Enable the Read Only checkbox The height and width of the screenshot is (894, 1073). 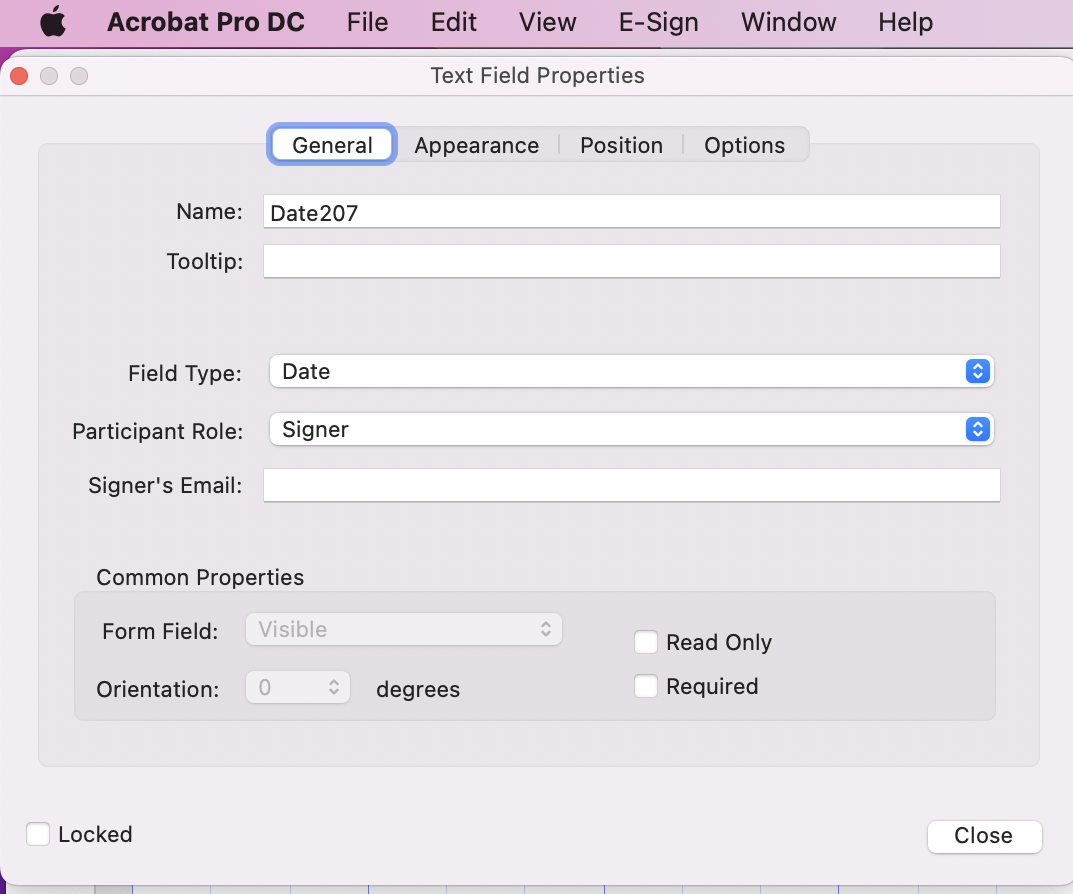coord(646,642)
